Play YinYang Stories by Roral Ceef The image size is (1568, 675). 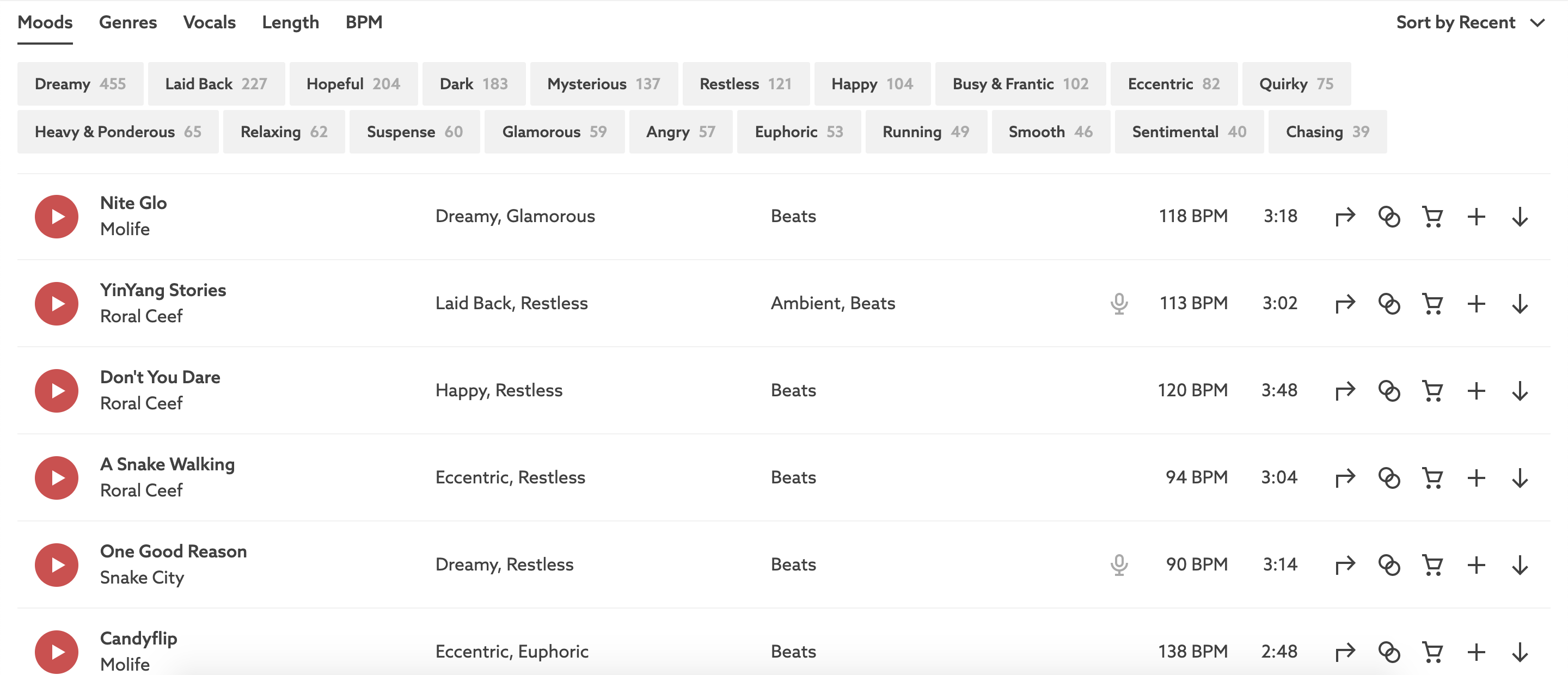pos(57,304)
